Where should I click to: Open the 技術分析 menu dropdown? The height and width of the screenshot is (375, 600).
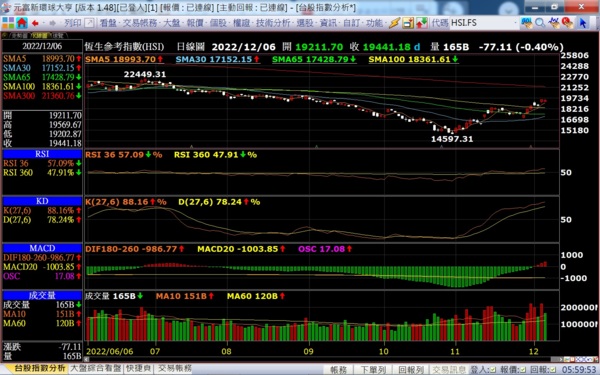pos(274,23)
